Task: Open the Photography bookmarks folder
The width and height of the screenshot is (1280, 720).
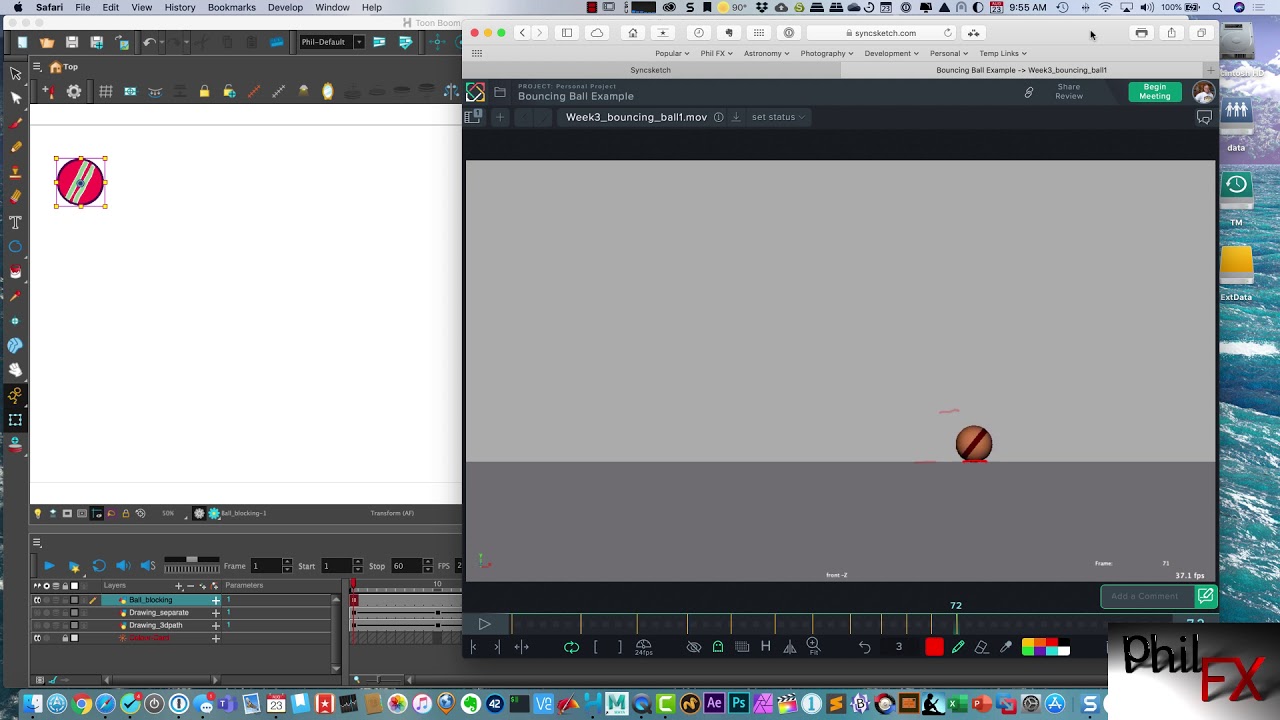Action: pos(826,53)
